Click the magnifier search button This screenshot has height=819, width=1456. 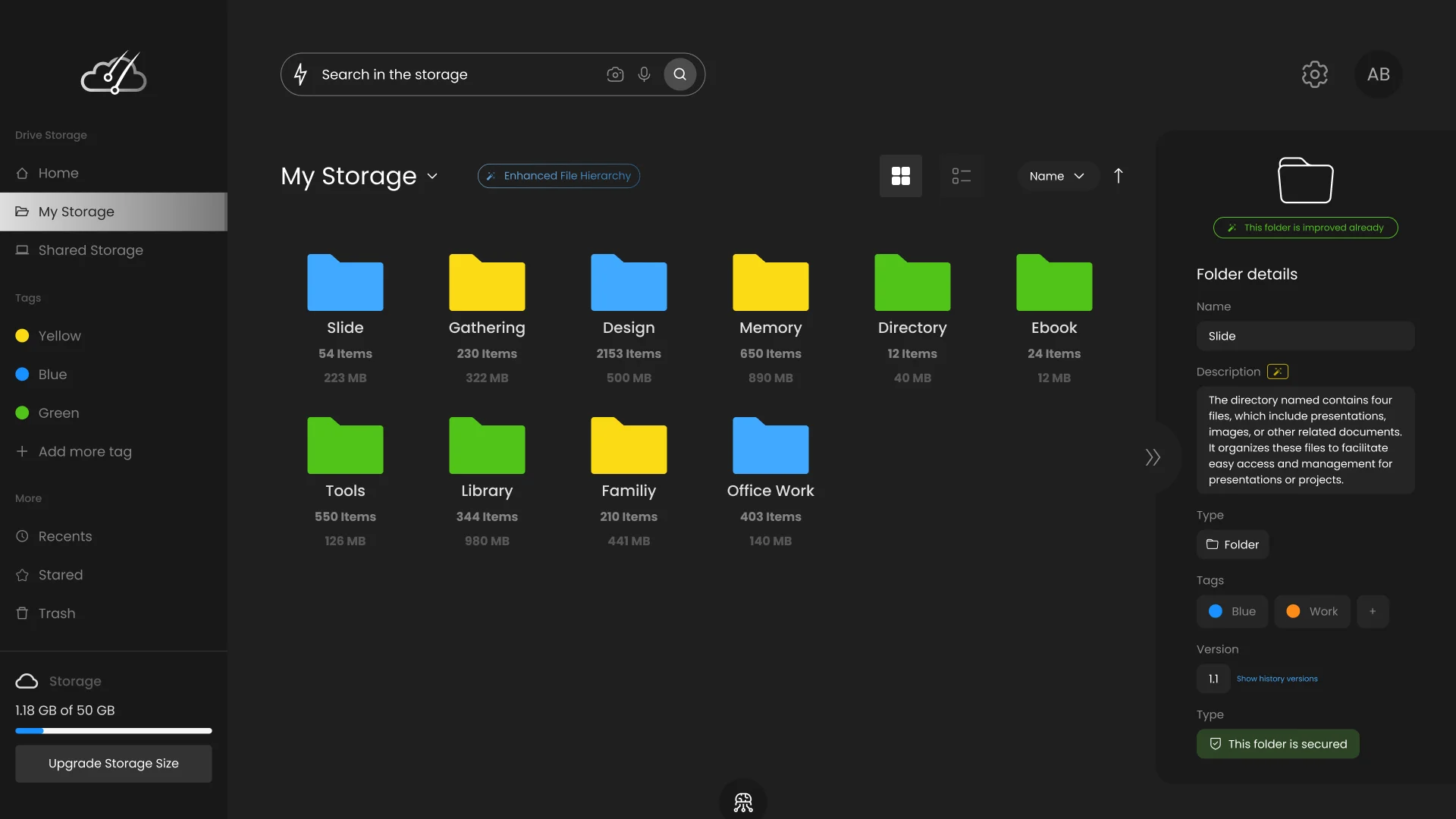click(680, 74)
